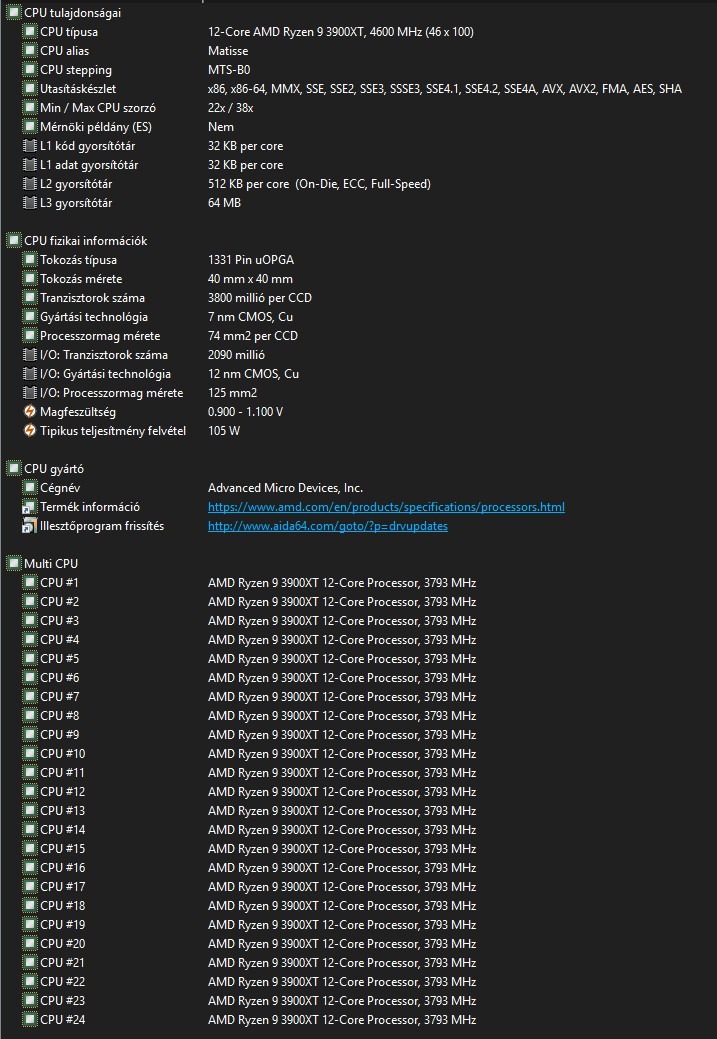Select the CPU #24 entry
The image size is (717, 1039).
click(62, 1020)
